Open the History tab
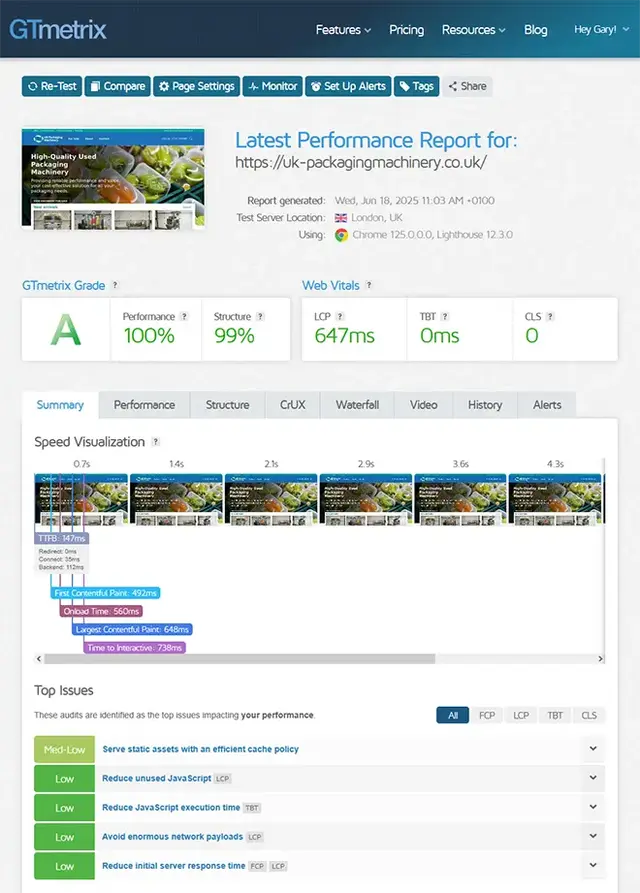The image size is (640, 893). (485, 405)
